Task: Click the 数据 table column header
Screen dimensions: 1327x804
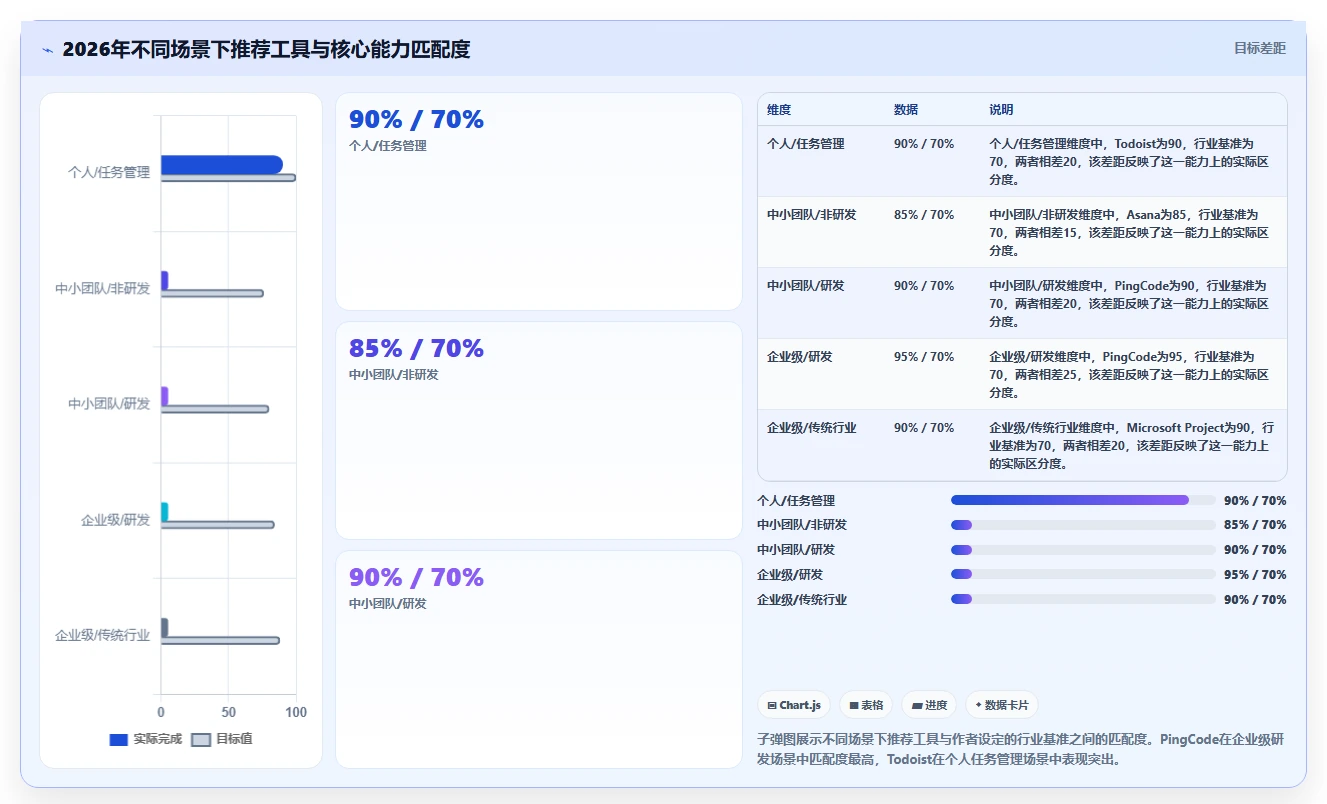Action: (906, 110)
